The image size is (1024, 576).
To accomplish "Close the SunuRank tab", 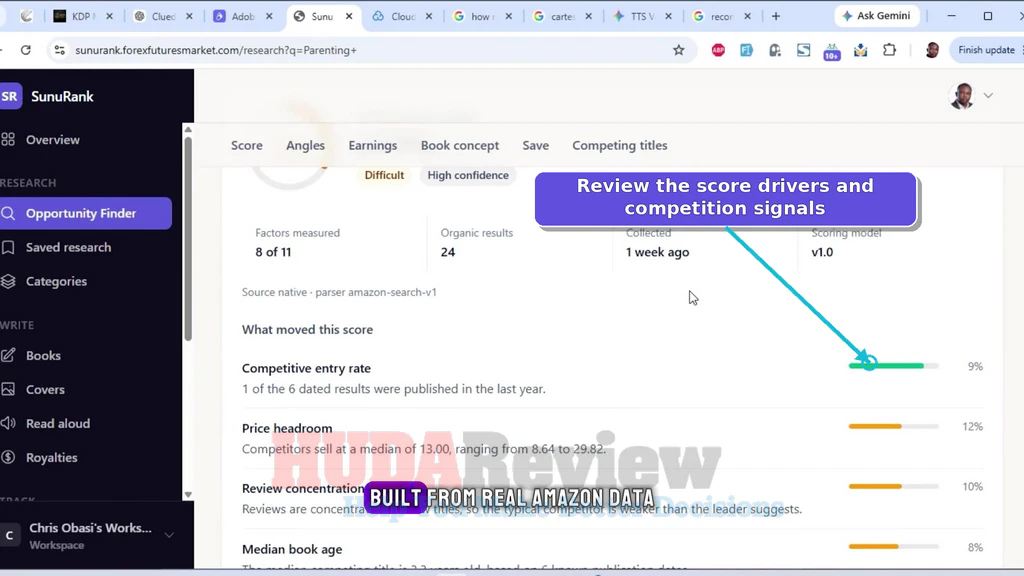I will (x=349, y=16).
